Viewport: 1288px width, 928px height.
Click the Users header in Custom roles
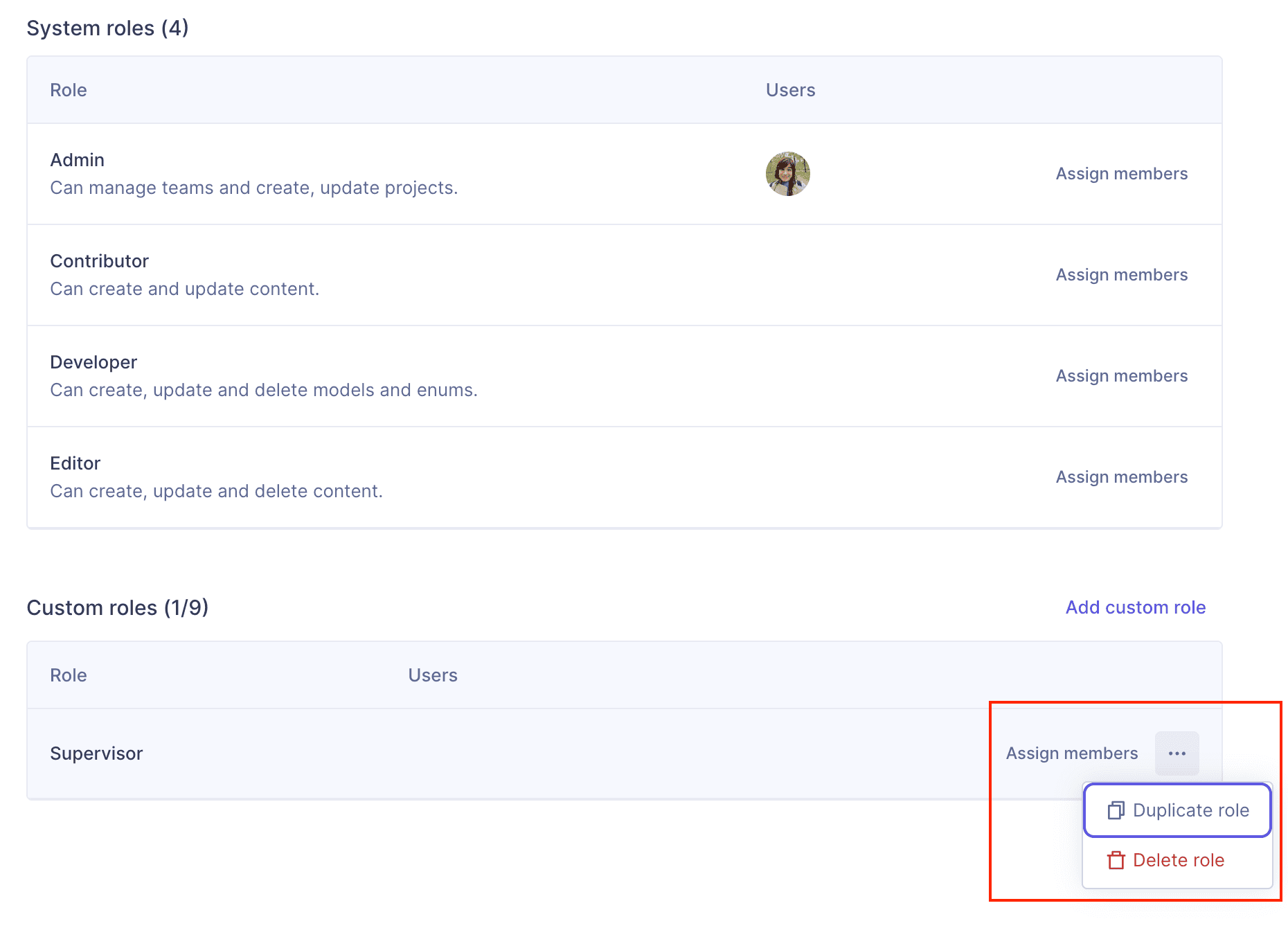[433, 675]
